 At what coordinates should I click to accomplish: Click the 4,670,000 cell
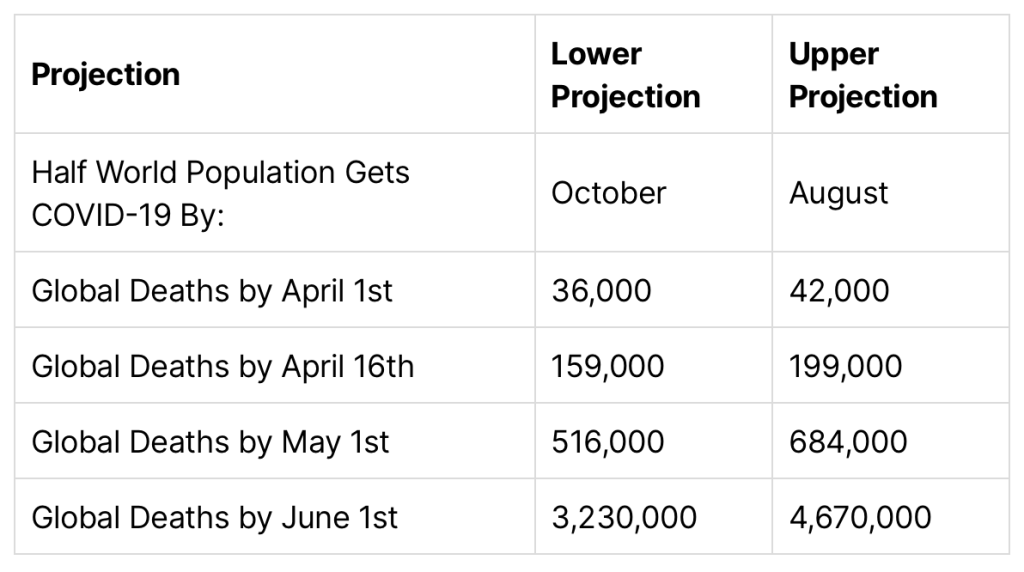(x=860, y=518)
